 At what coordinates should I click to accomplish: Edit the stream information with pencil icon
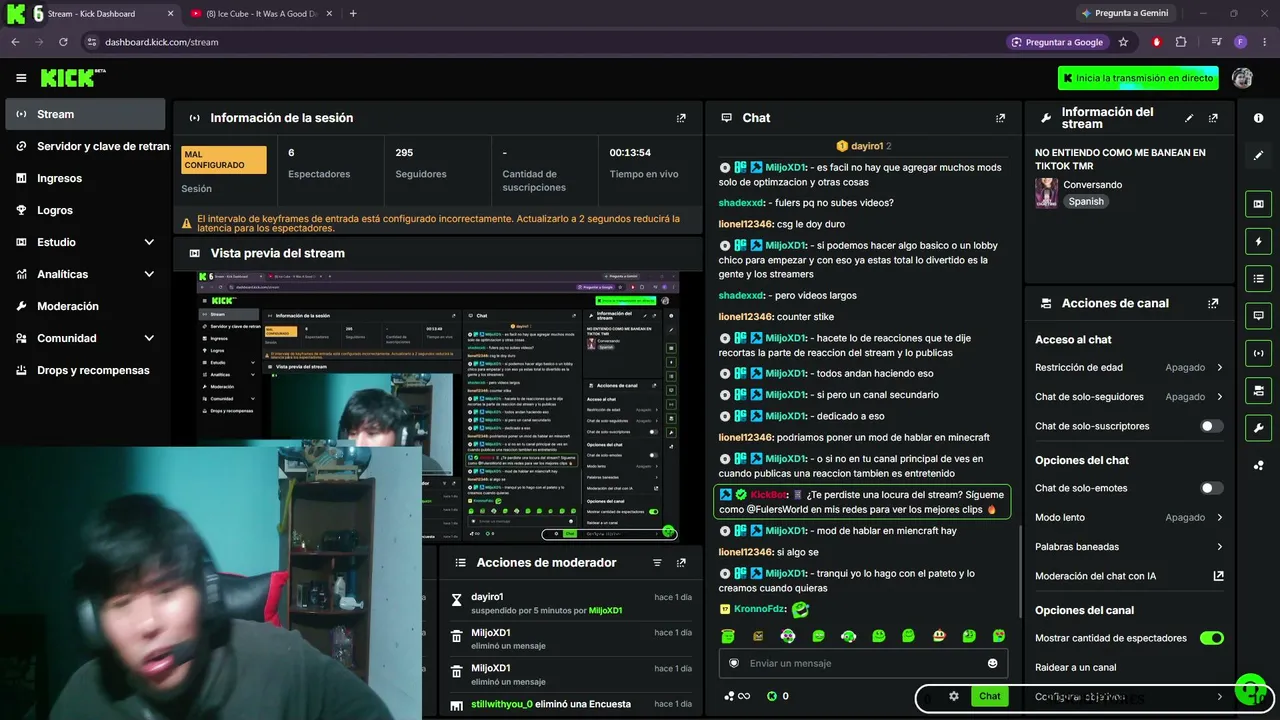coord(1189,118)
